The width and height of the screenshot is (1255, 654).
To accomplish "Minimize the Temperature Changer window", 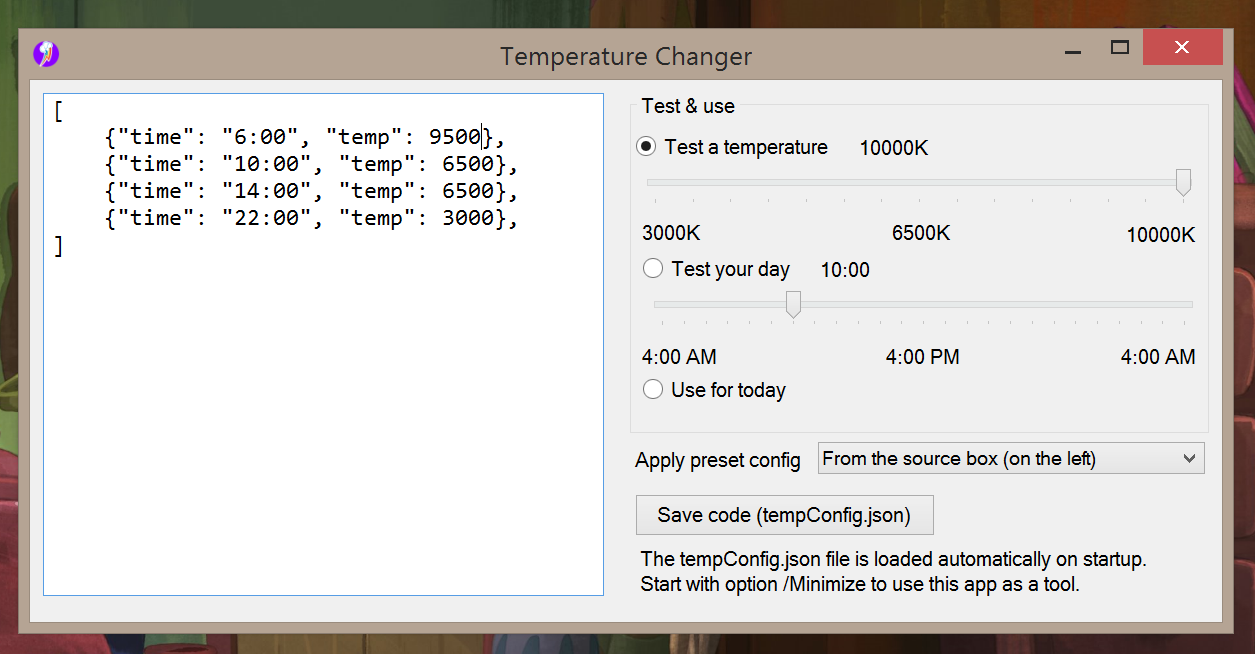I will [1073, 48].
